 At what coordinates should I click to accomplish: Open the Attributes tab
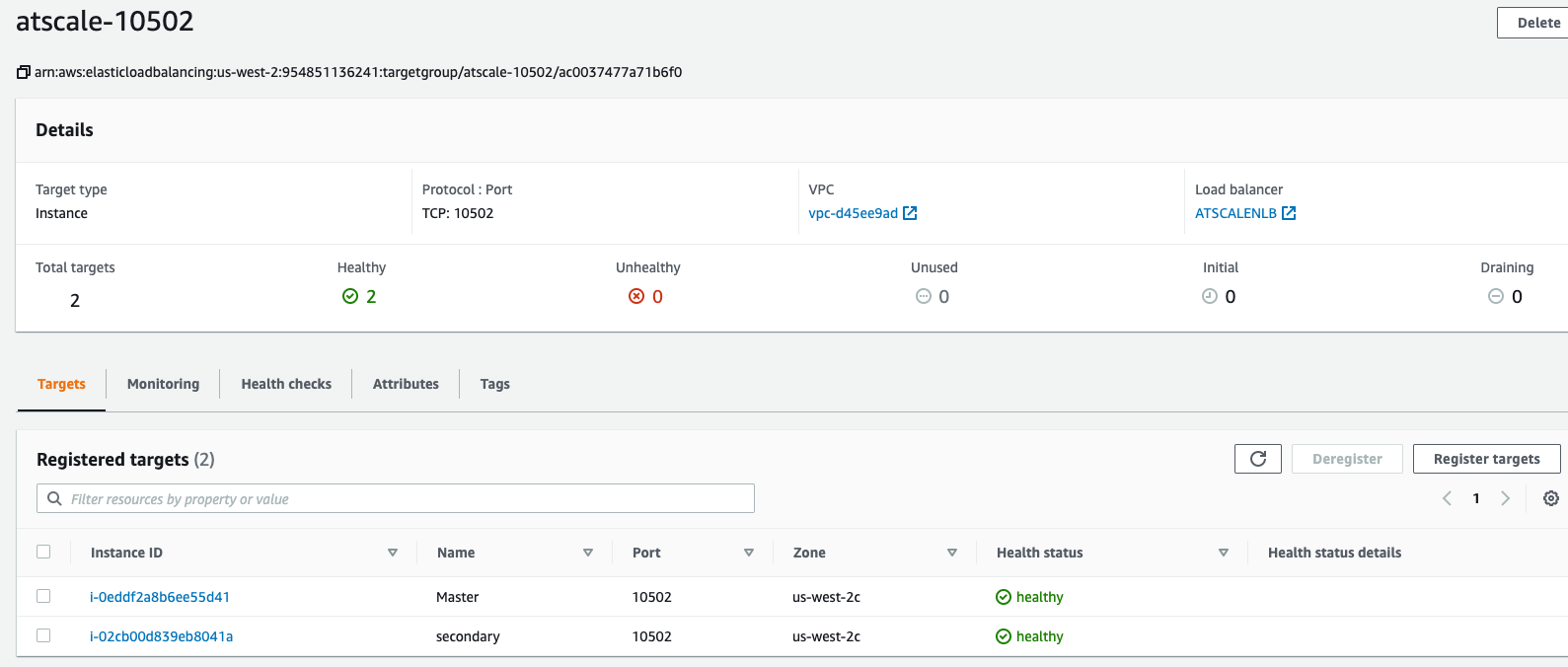(x=406, y=384)
